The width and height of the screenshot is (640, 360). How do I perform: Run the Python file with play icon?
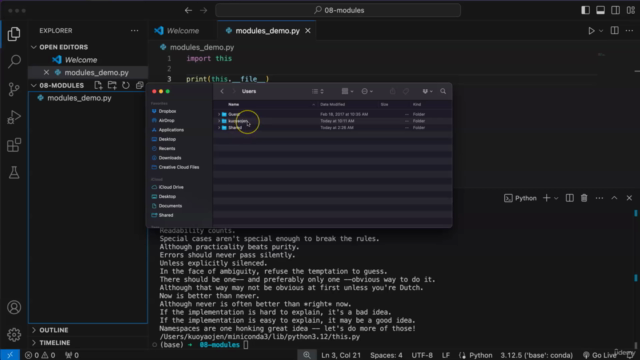[x=591, y=31]
